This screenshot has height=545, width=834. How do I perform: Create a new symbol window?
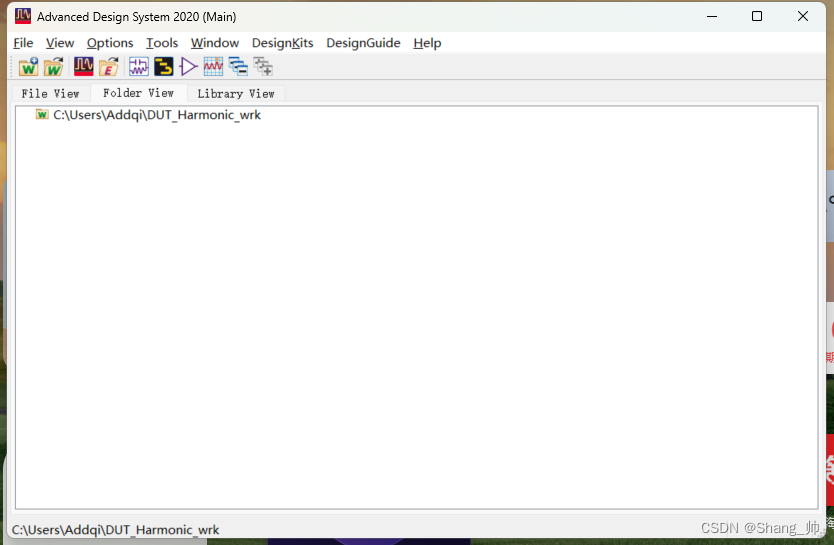tap(188, 67)
